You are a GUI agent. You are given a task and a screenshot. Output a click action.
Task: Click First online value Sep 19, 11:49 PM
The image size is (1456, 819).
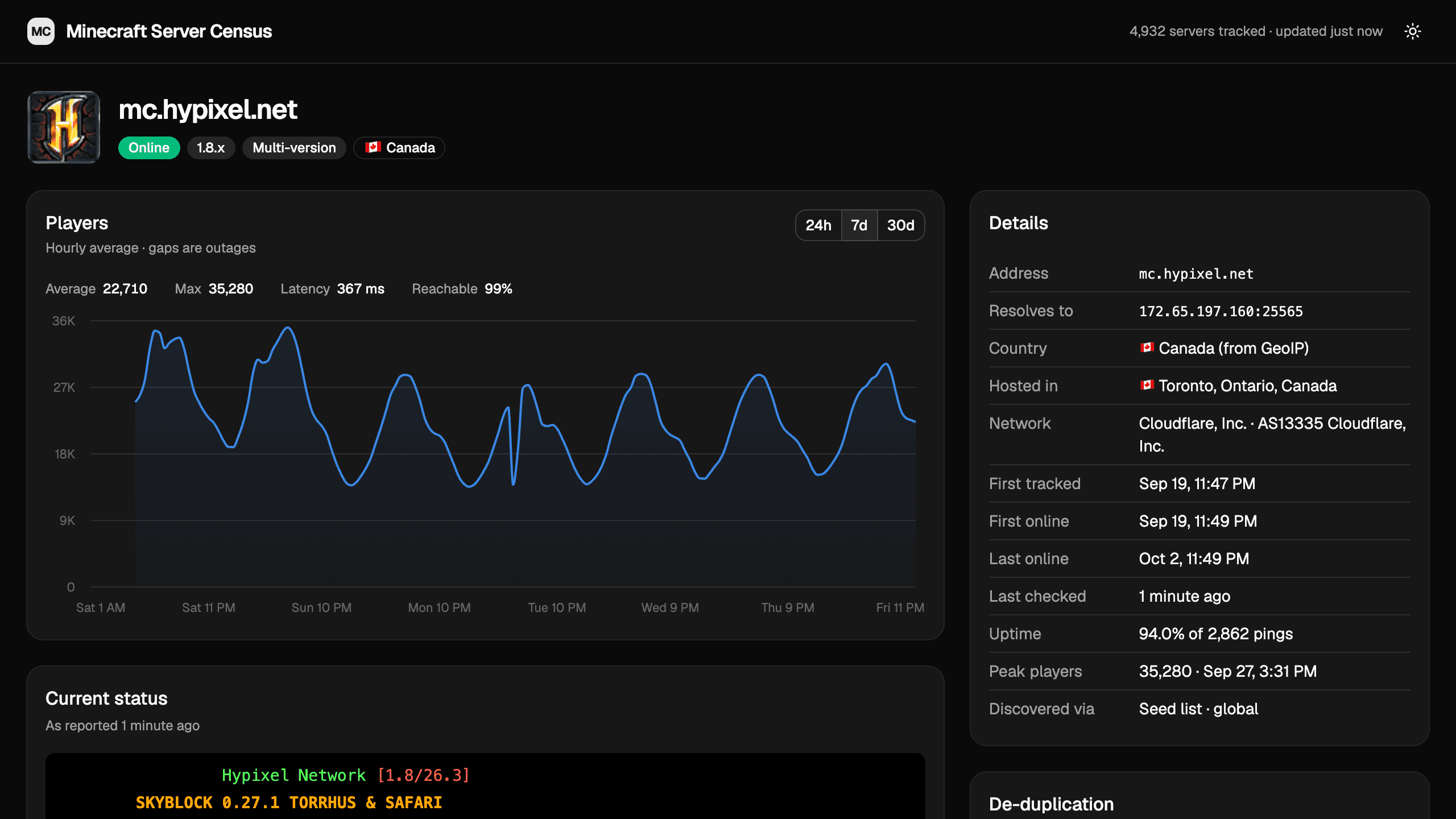[1198, 521]
